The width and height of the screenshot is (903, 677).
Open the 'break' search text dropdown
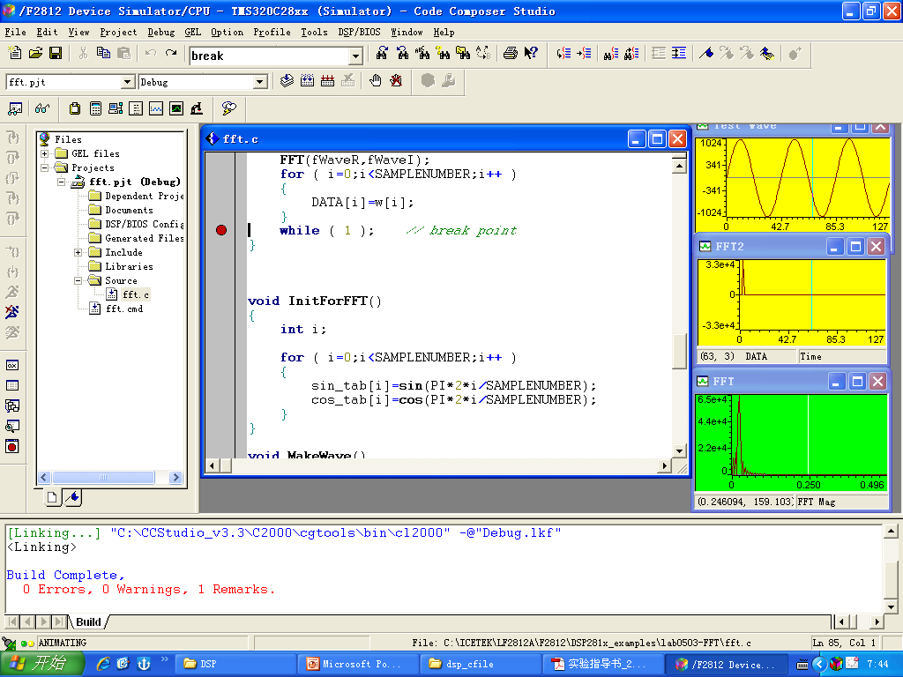[355, 56]
